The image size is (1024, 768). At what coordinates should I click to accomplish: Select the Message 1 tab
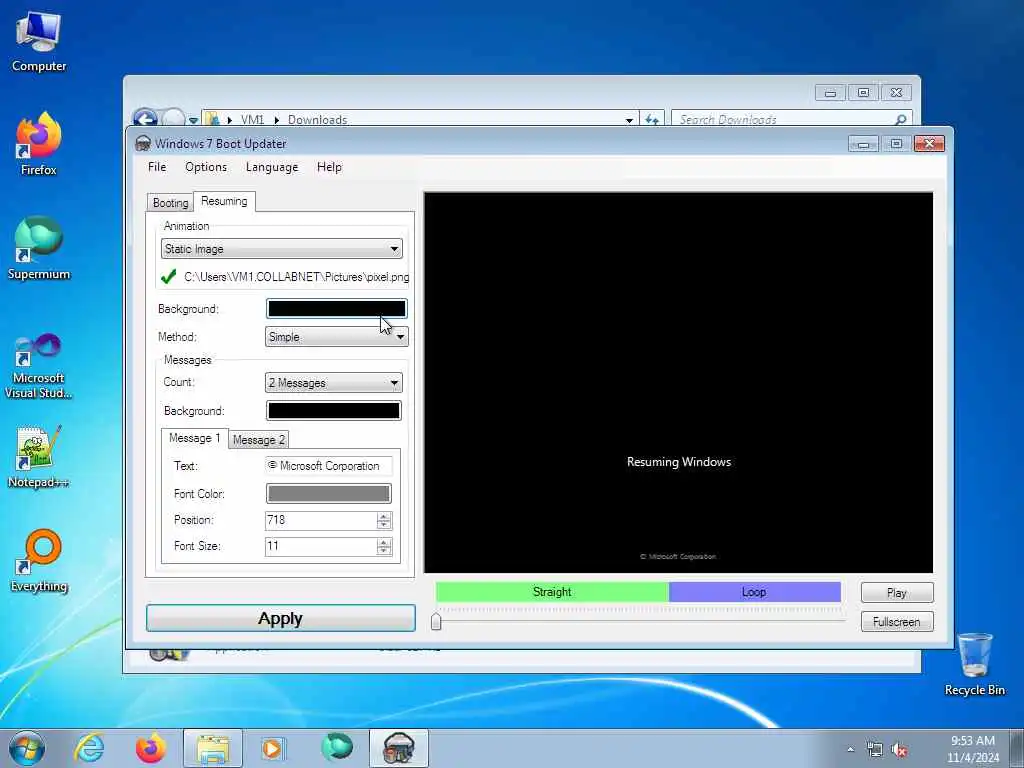195,438
